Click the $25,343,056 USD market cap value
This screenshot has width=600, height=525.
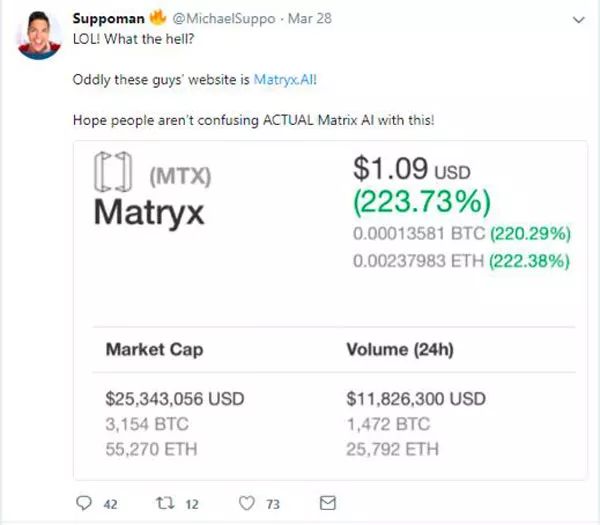point(175,399)
